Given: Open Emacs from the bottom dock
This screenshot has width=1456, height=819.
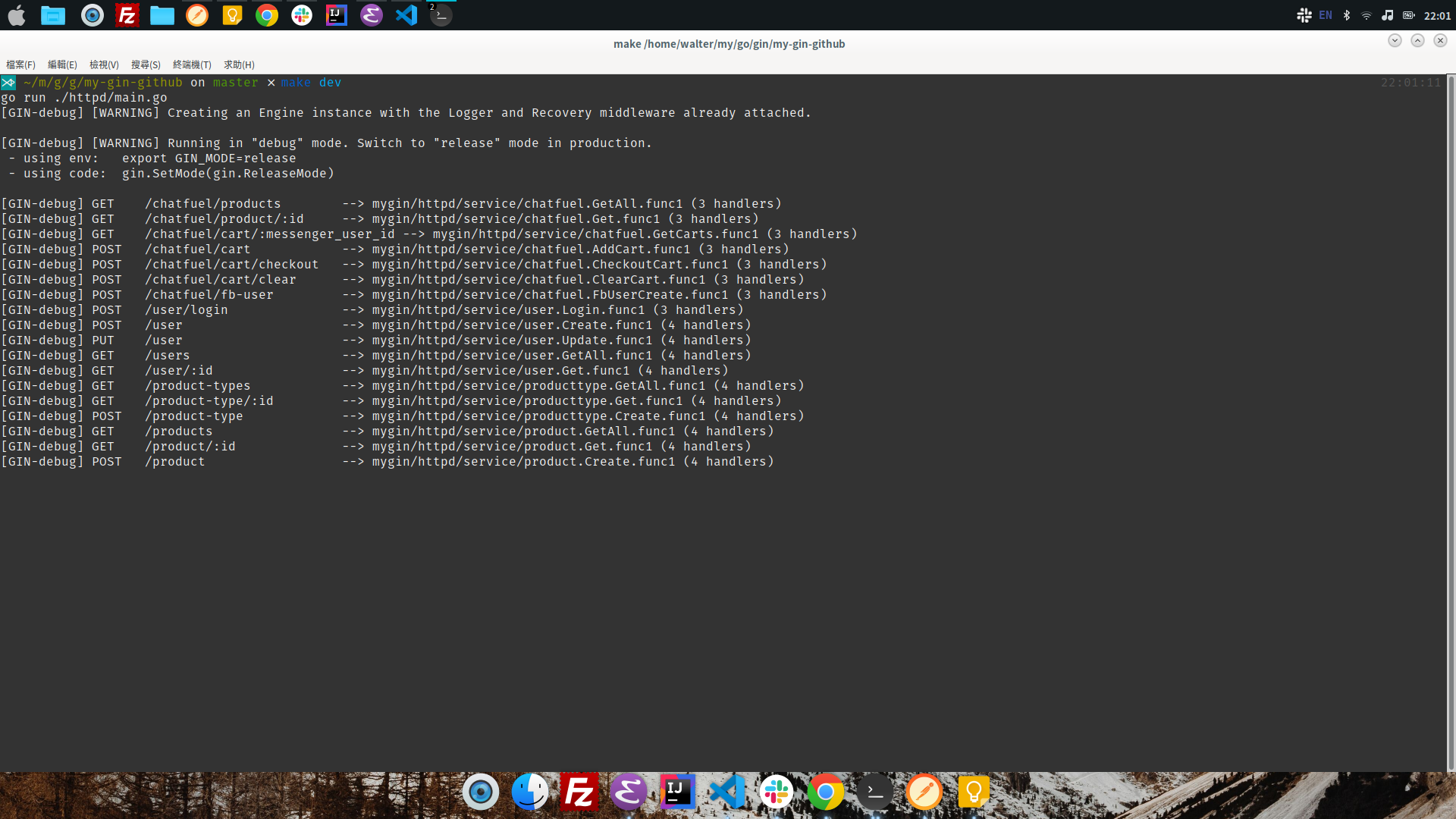Looking at the screenshot, I should 629,792.
